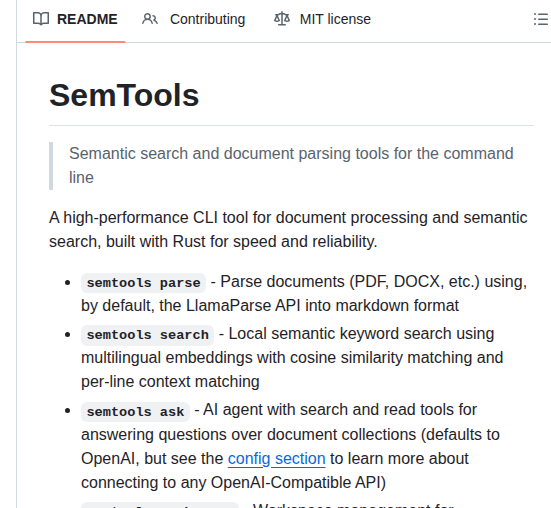Open the outline list icon
Viewport: 551px width, 508px height.
(x=541, y=19)
